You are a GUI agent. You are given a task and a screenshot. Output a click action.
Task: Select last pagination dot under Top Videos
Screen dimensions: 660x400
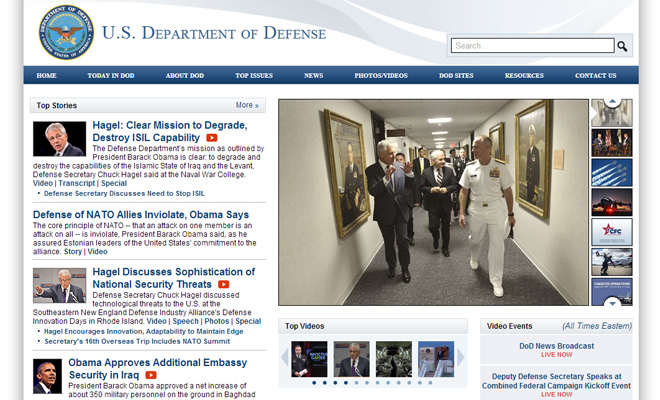(x=430, y=383)
